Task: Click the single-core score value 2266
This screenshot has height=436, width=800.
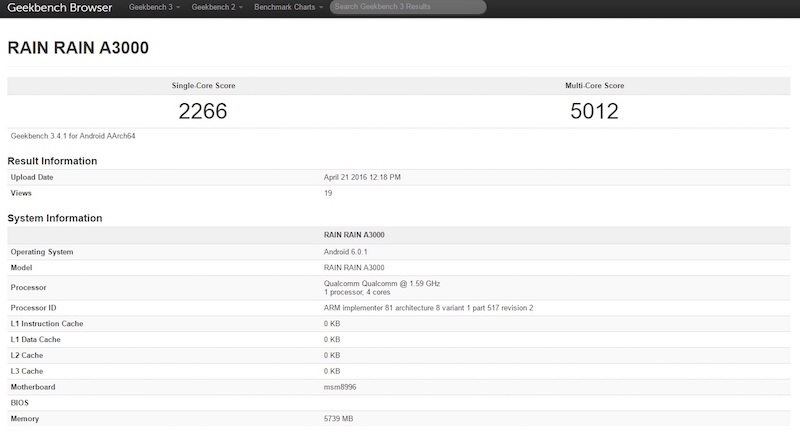Action: coord(203,111)
